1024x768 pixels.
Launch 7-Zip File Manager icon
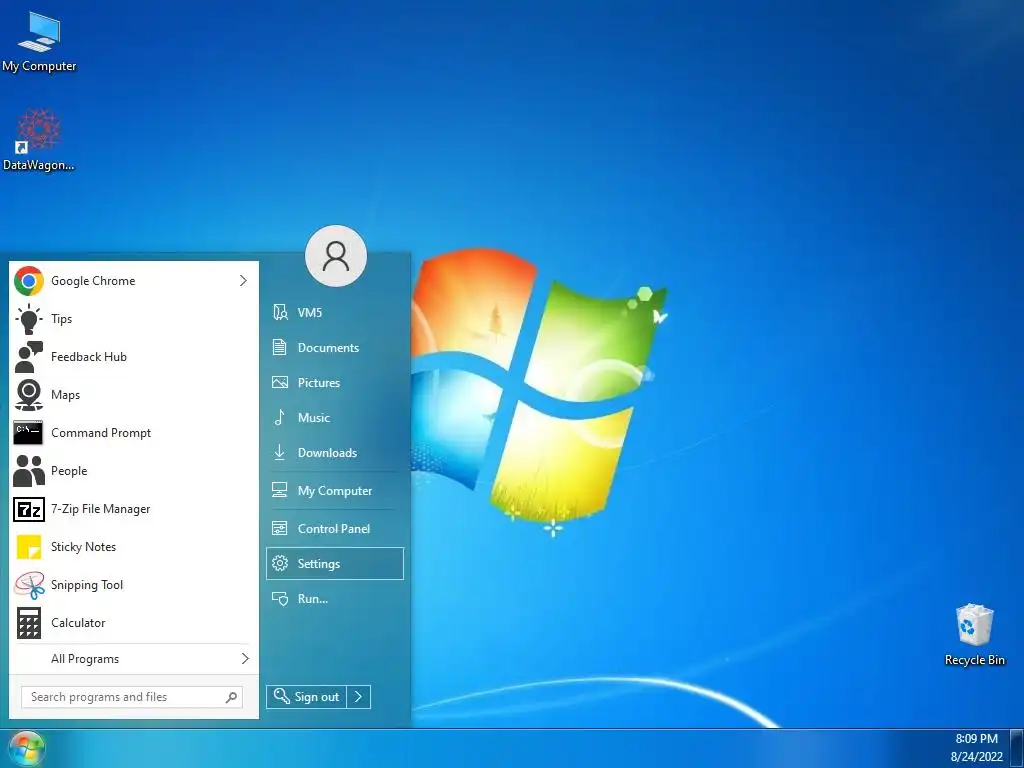pos(29,509)
